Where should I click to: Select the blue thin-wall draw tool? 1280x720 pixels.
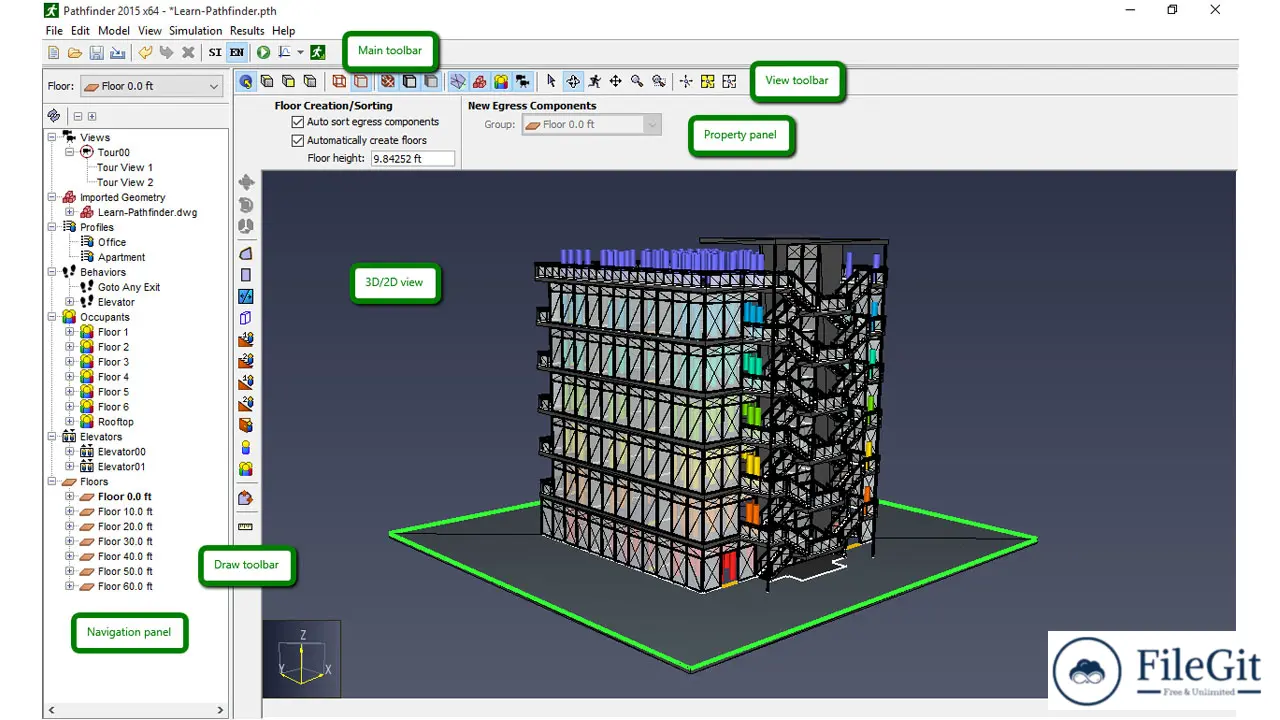[x=246, y=297]
